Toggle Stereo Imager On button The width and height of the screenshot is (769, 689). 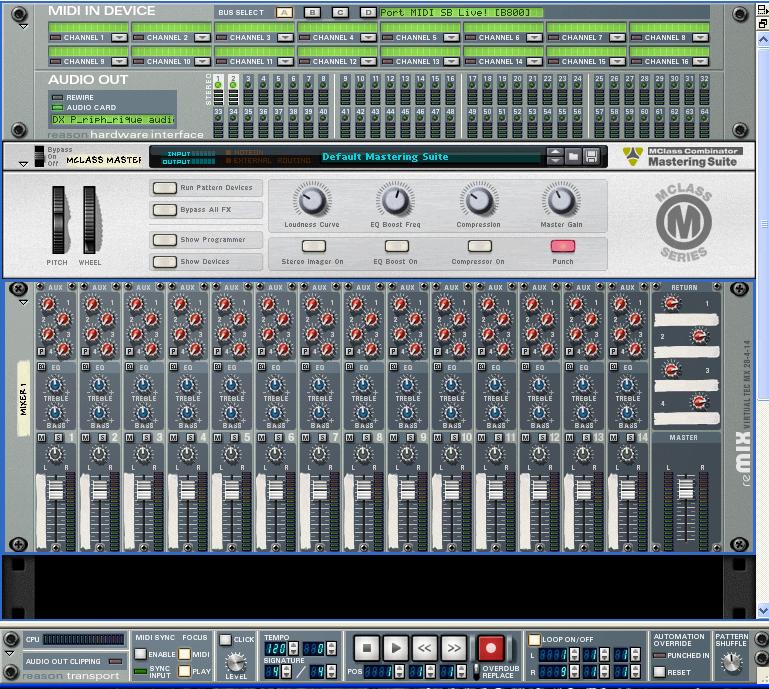coord(314,246)
